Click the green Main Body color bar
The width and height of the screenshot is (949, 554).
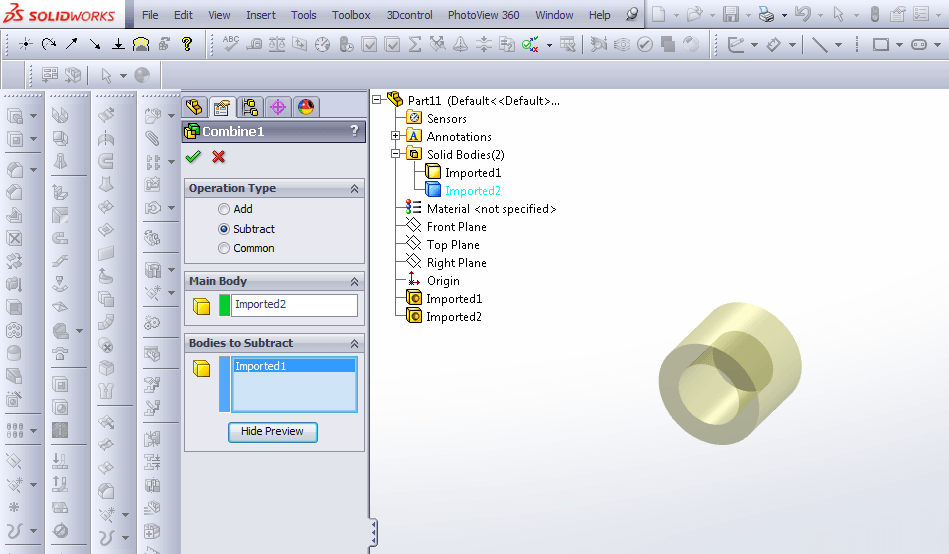(x=225, y=305)
